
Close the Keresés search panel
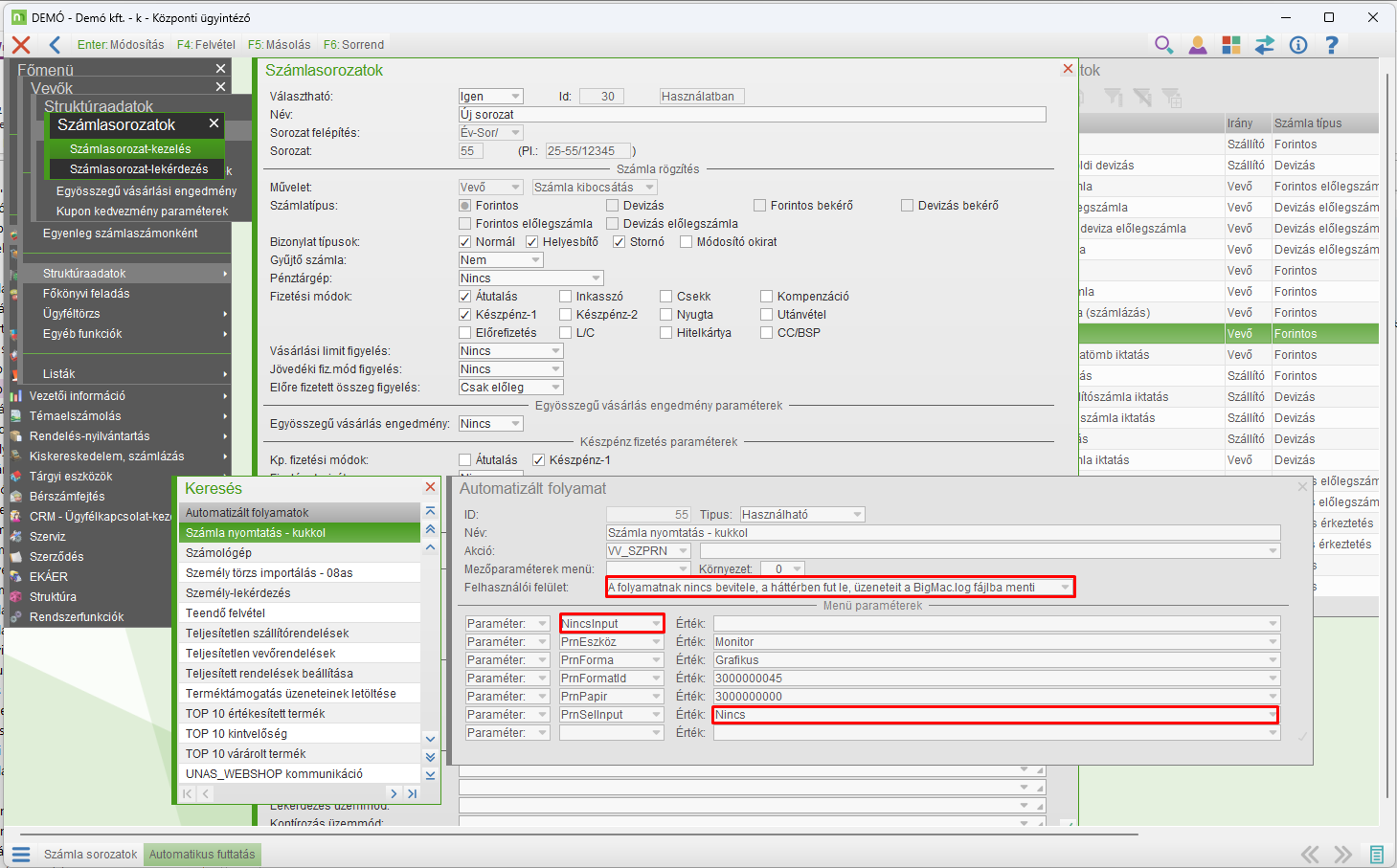coord(430,488)
